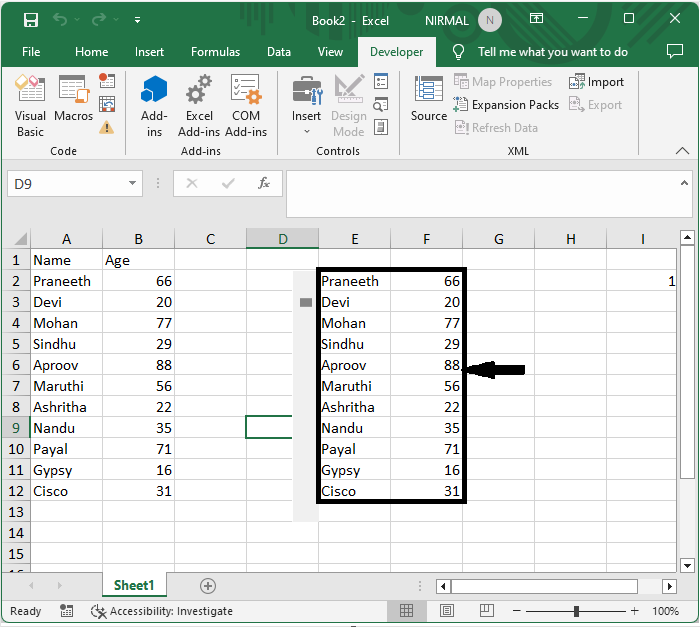Switch to Page Layout view icon
This screenshot has height=627, width=700.
click(x=446, y=610)
